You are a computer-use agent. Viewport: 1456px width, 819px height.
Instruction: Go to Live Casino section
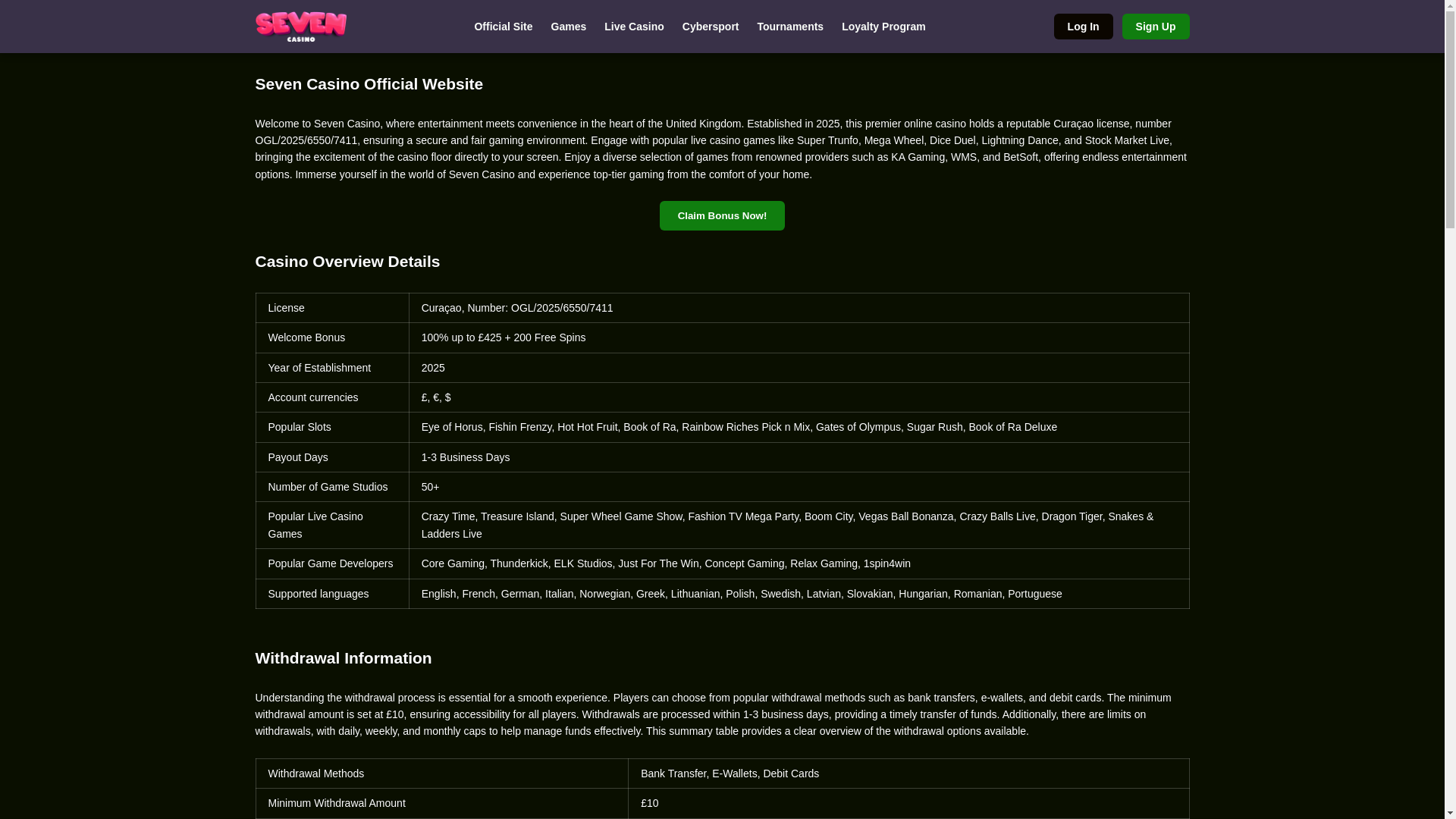(634, 27)
